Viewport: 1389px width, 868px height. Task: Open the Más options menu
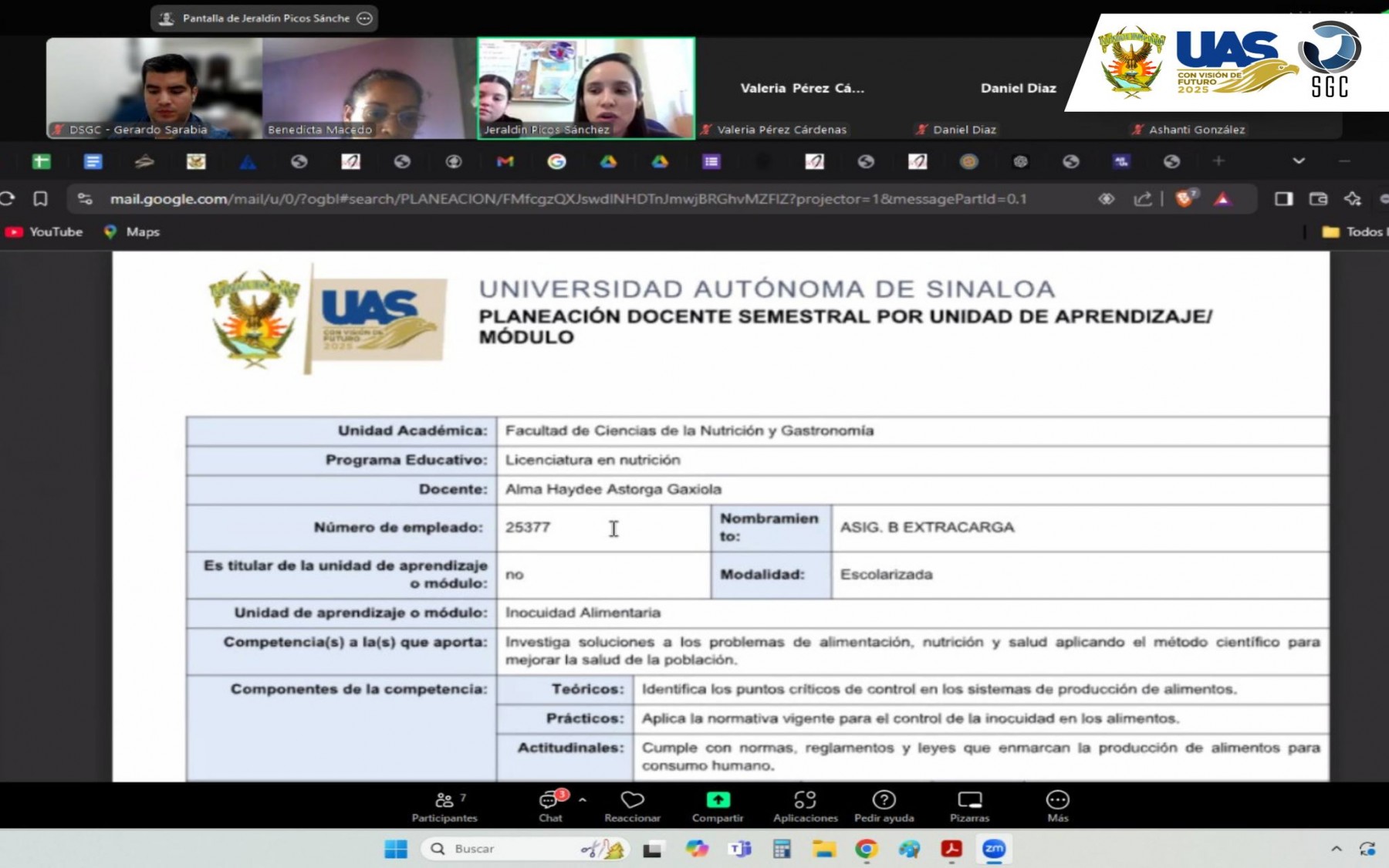(1057, 807)
